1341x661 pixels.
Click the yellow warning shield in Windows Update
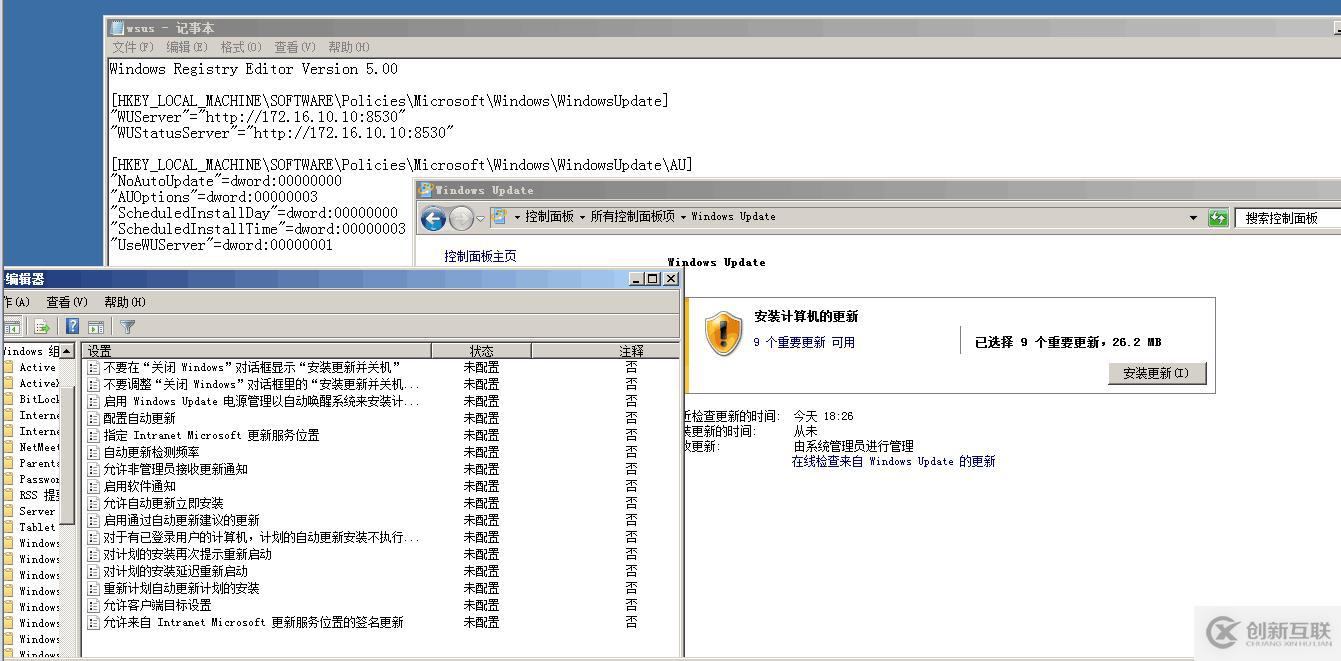(722, 331)
